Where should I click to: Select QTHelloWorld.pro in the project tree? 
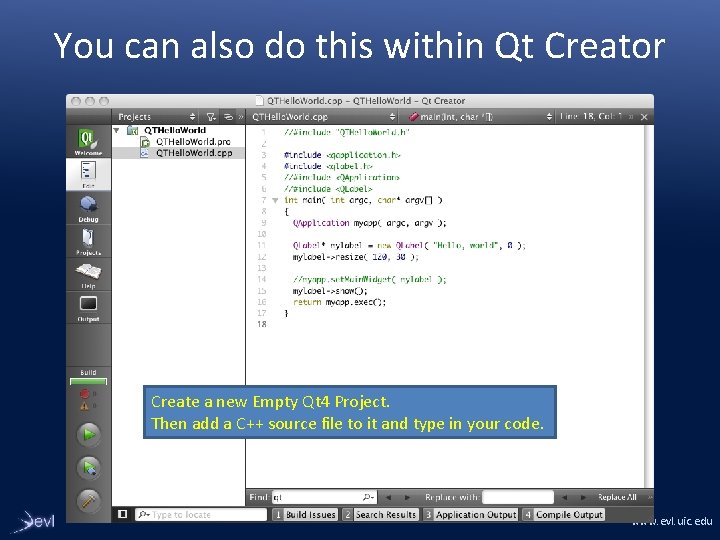[193, 142]
